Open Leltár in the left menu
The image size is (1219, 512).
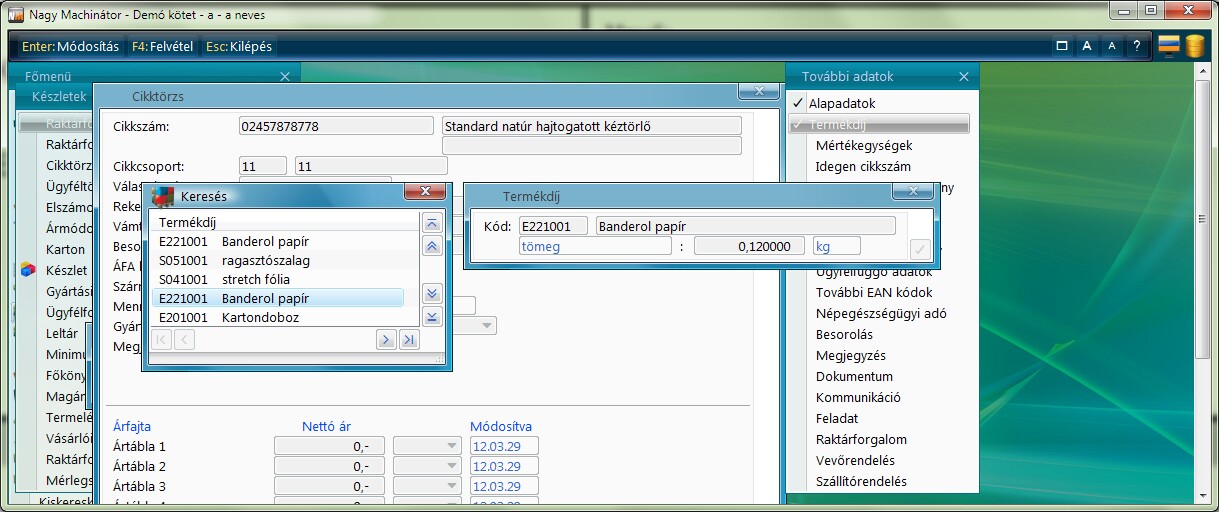pyautogui.click(x=62, y=333)
